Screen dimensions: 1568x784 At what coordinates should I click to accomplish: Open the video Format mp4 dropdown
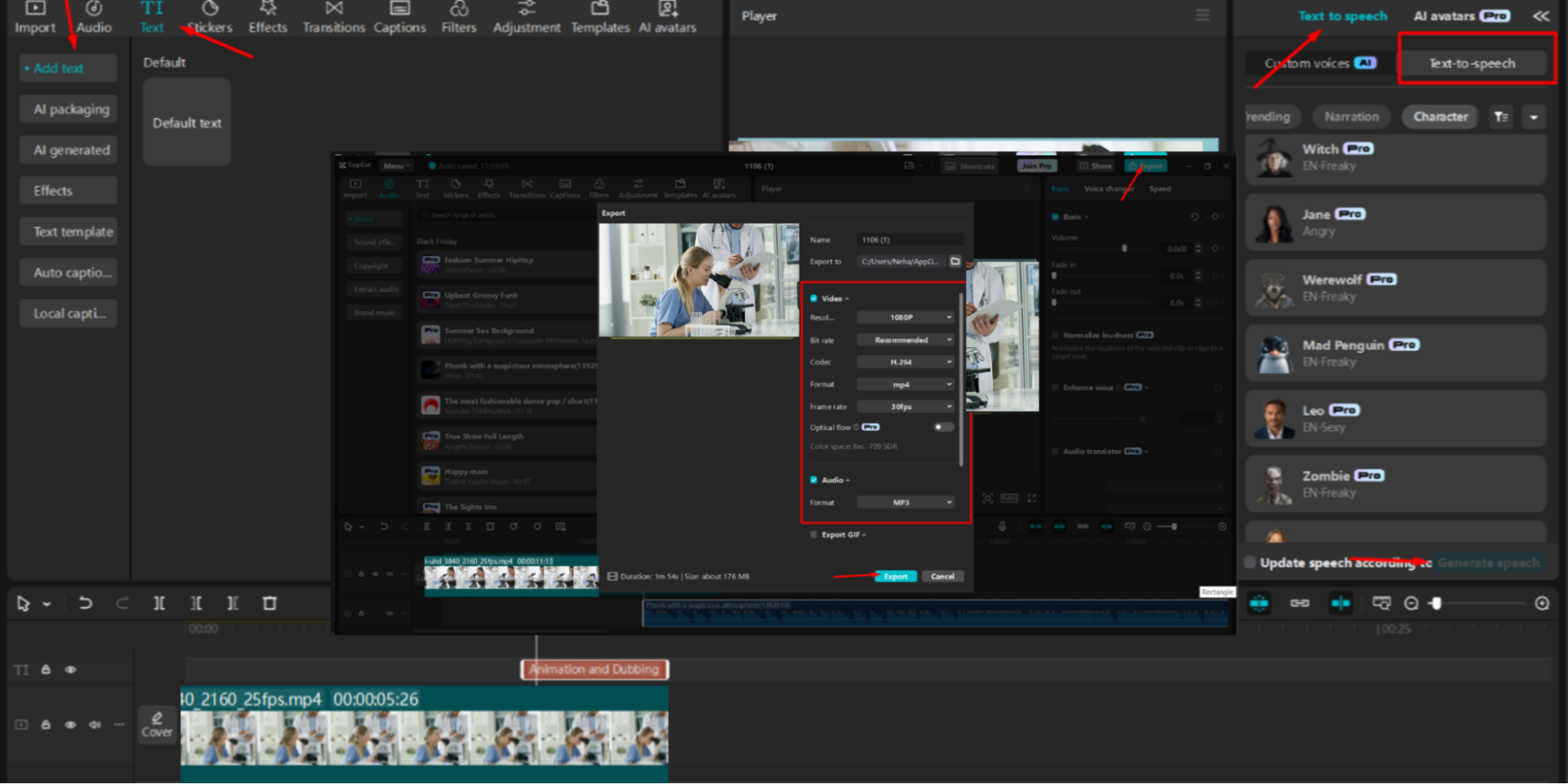tap(906, 384)
